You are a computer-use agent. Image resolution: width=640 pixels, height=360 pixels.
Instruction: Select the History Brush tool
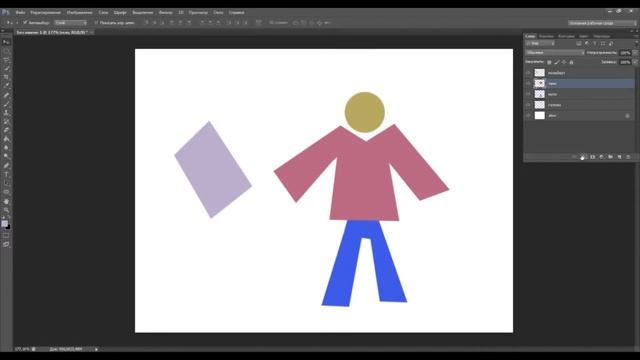pos(6,121)
